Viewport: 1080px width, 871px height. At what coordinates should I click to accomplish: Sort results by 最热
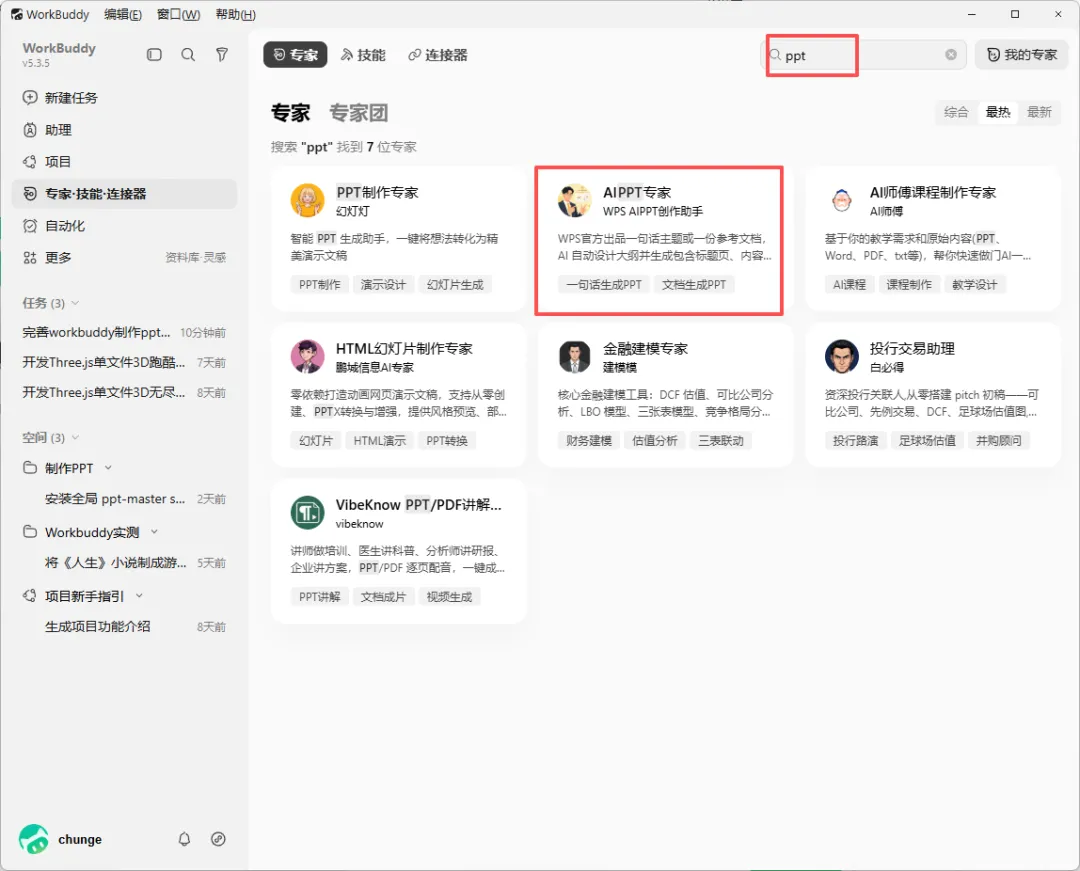tap(997, 112)
